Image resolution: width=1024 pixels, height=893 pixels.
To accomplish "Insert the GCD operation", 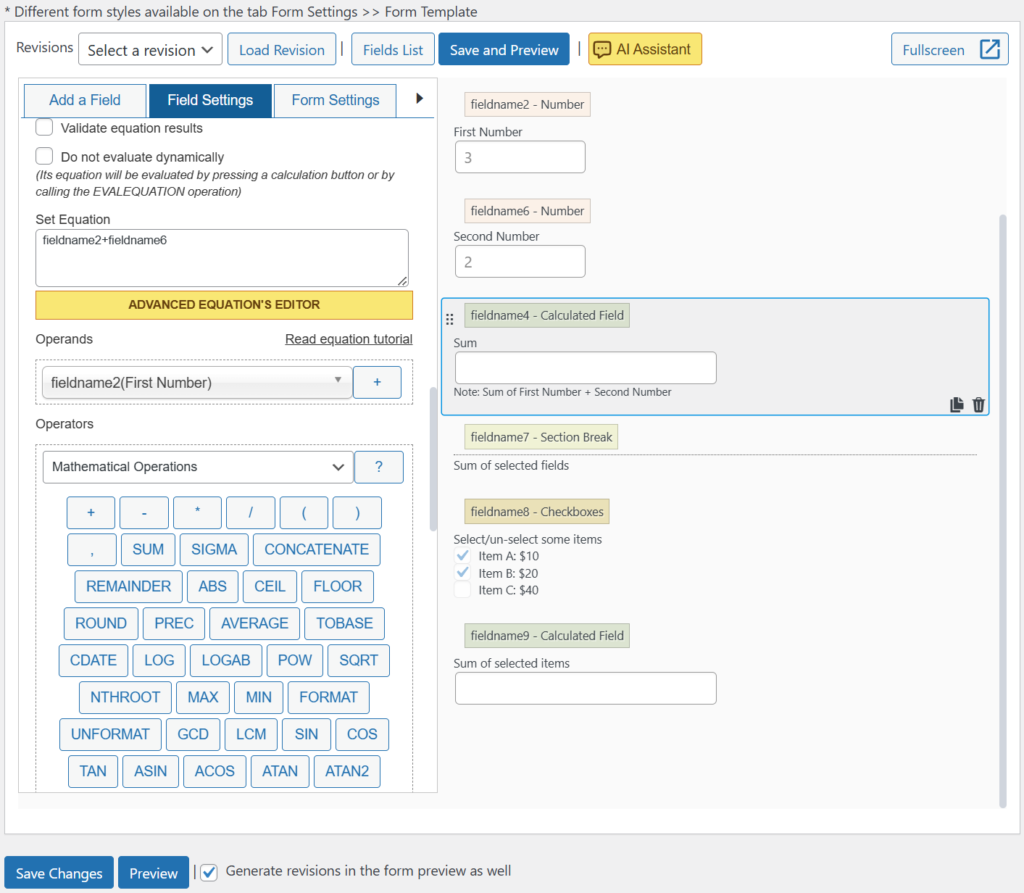I will [193, 734].
